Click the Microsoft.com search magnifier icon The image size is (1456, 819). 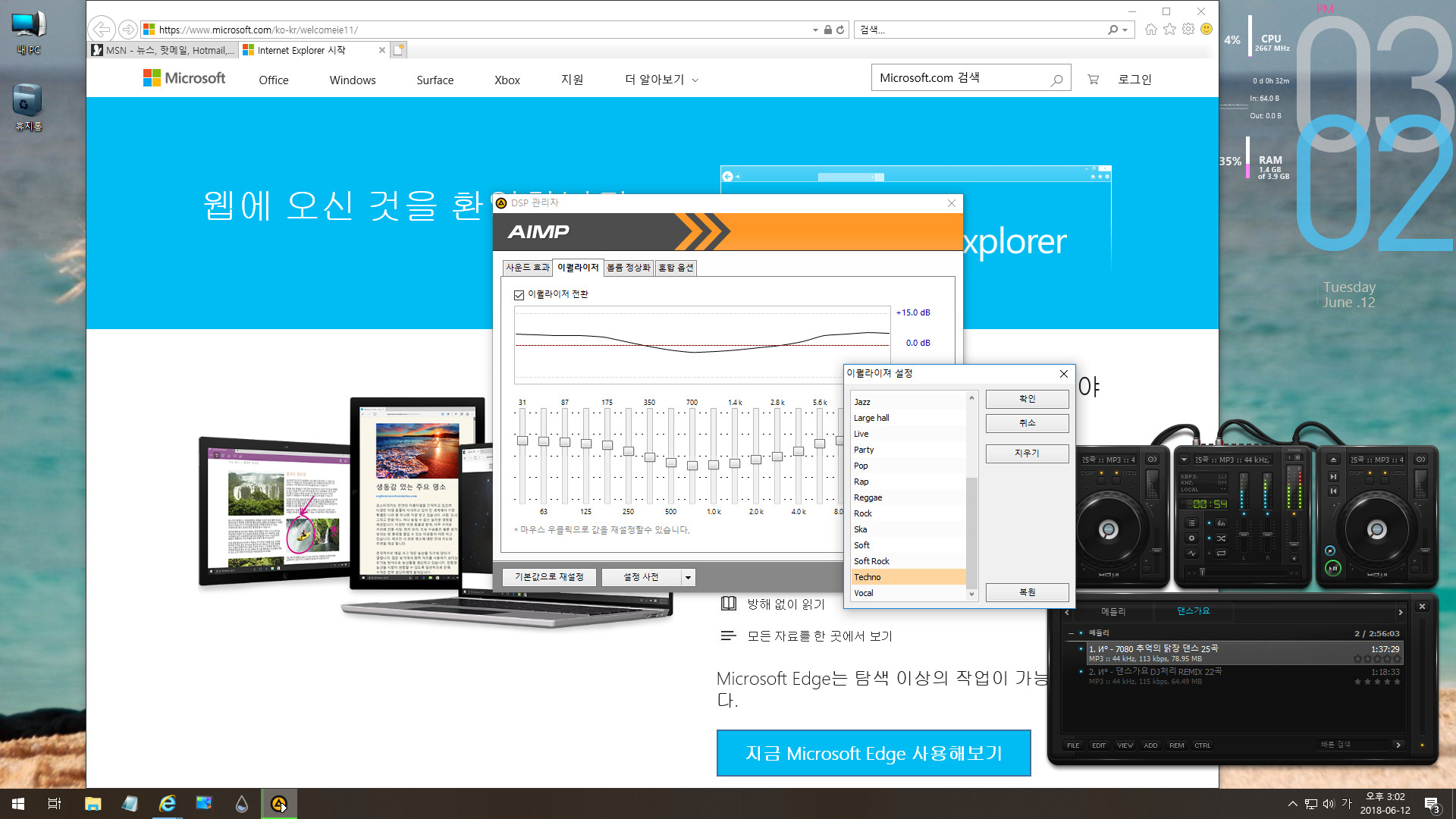pos(1056,80)
